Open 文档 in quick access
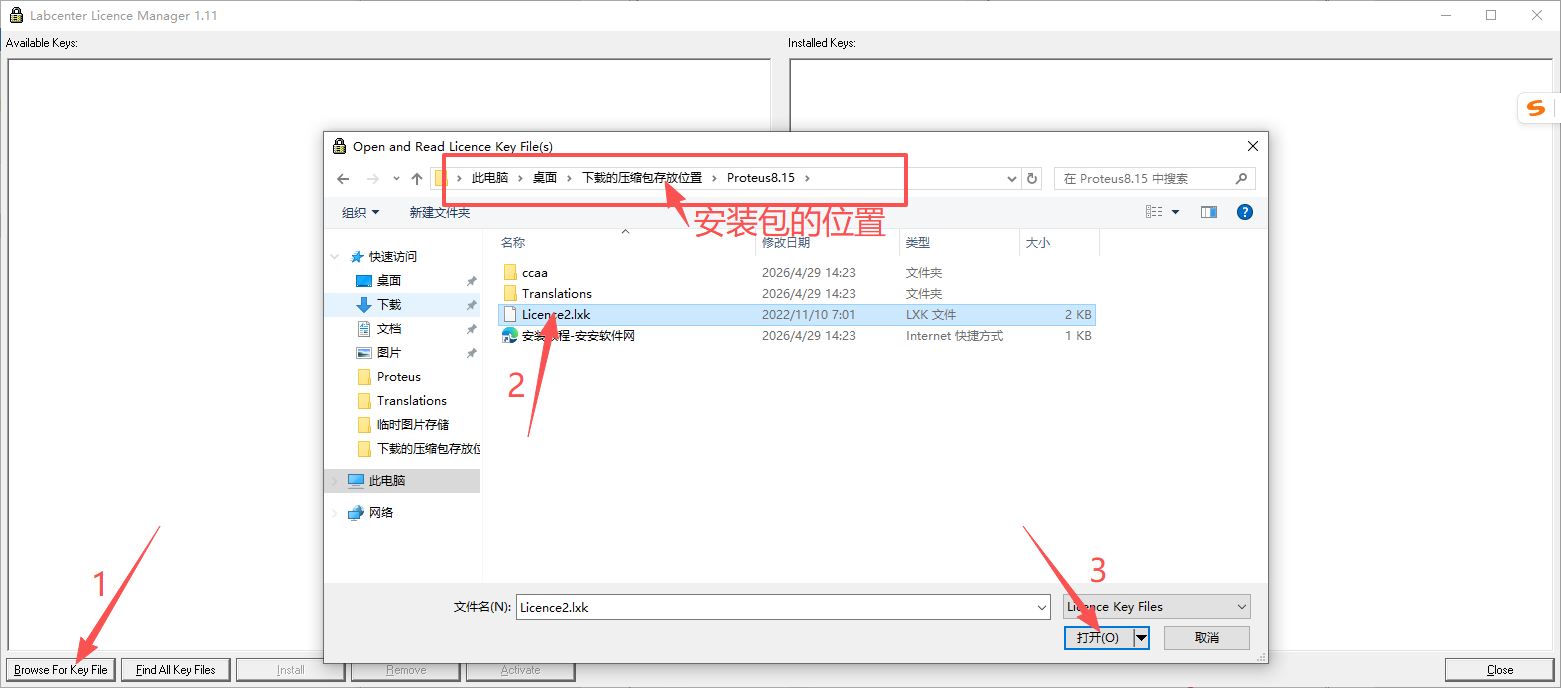Viewport: 1561px width, 688px height. pos(389,329)
